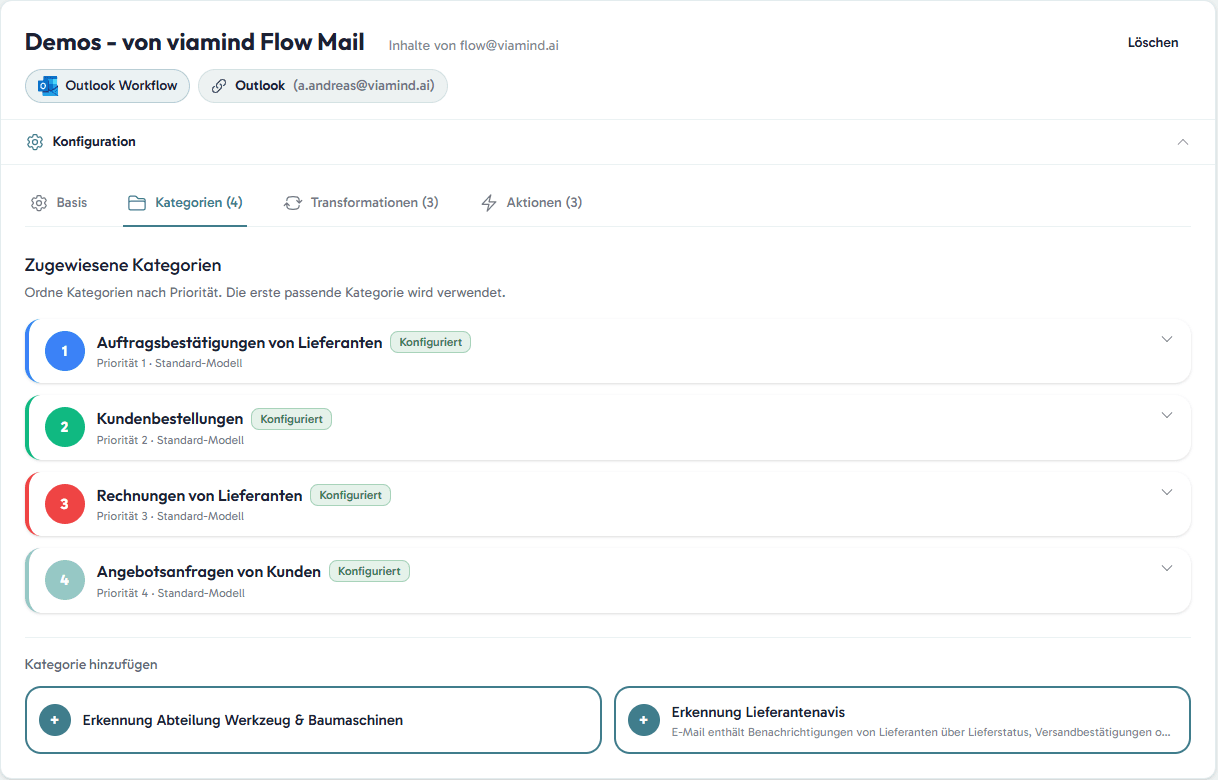Click the green number 2 priority badge
Viewport: 1218px width, 780px height.
[x=65, y=427]
